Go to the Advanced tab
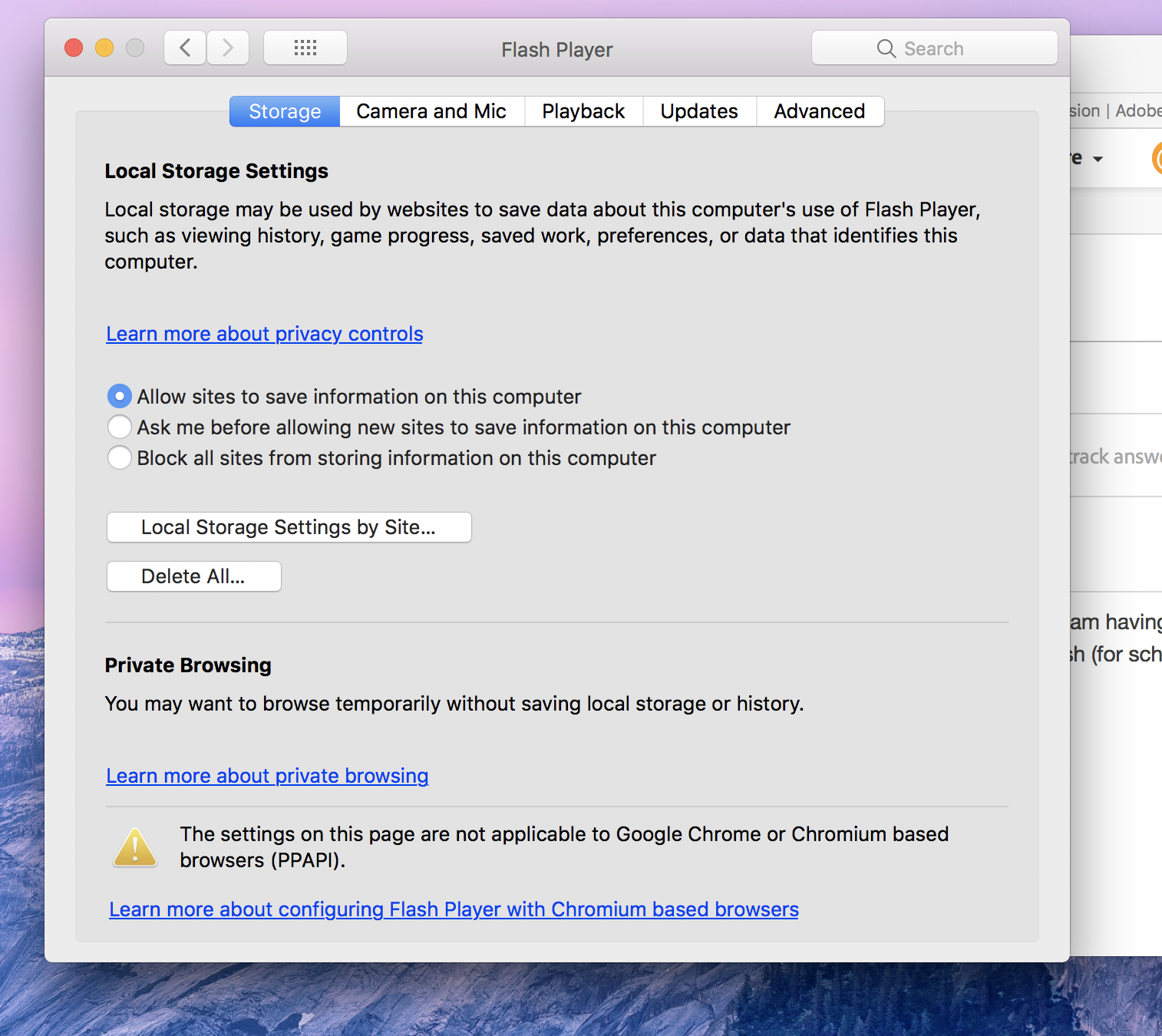Viewport: 1162px width, 1036px height. [x=820, y=111]
